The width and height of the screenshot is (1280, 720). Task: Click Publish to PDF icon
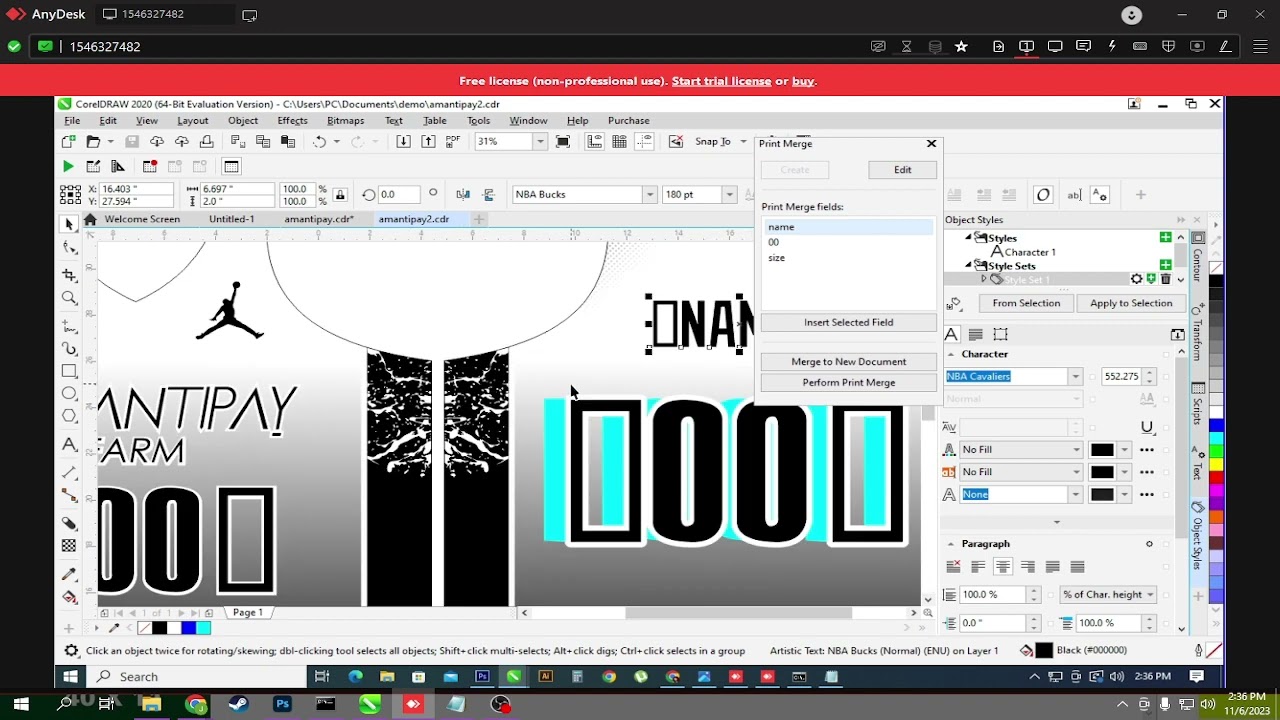pyautogui.click(x=453, y=142)
